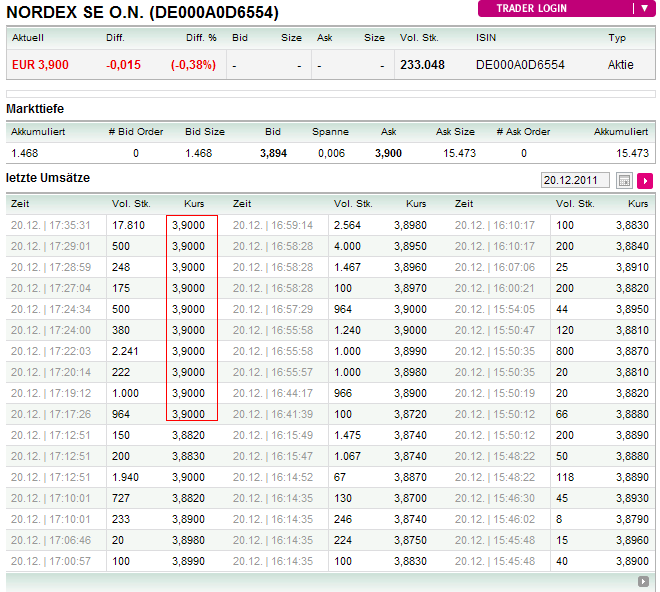Screen dimensions: 660x592
Task: Click trade time 20.12. | 16:07:06
Action: [495, 267]
